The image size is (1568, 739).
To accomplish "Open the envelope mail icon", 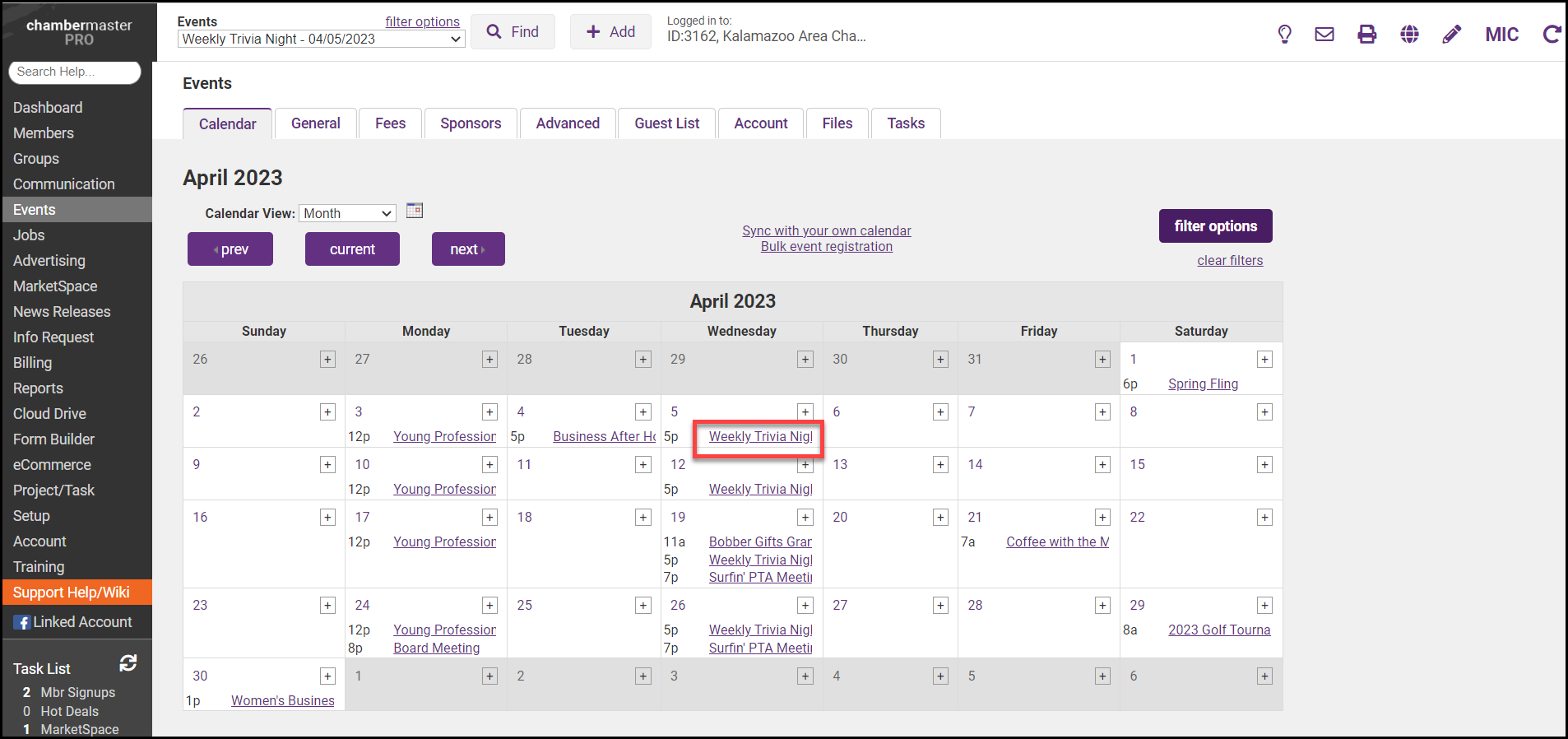I will tap(1324, 34).
